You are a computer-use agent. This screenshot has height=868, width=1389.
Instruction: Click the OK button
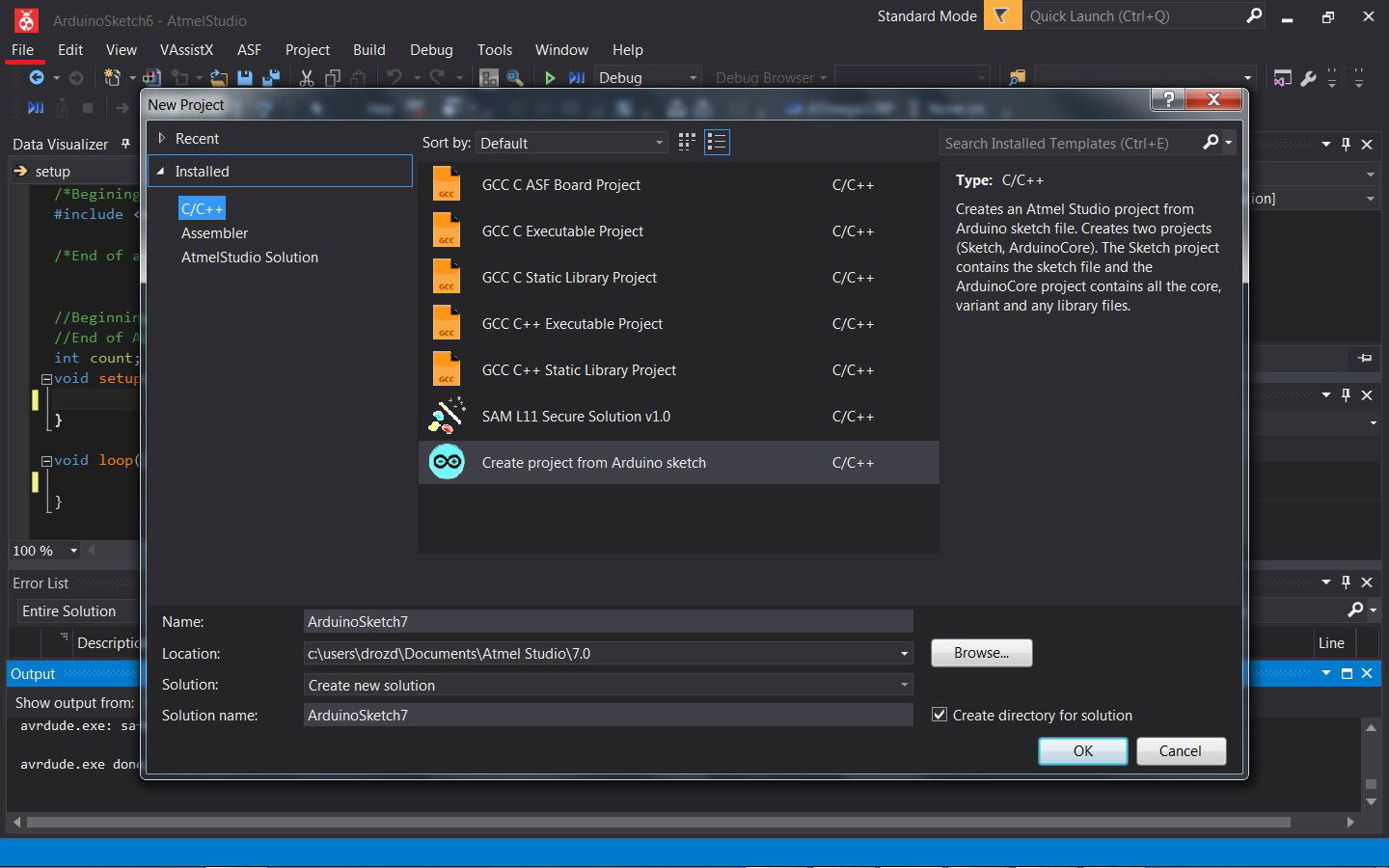(1083, 750)
